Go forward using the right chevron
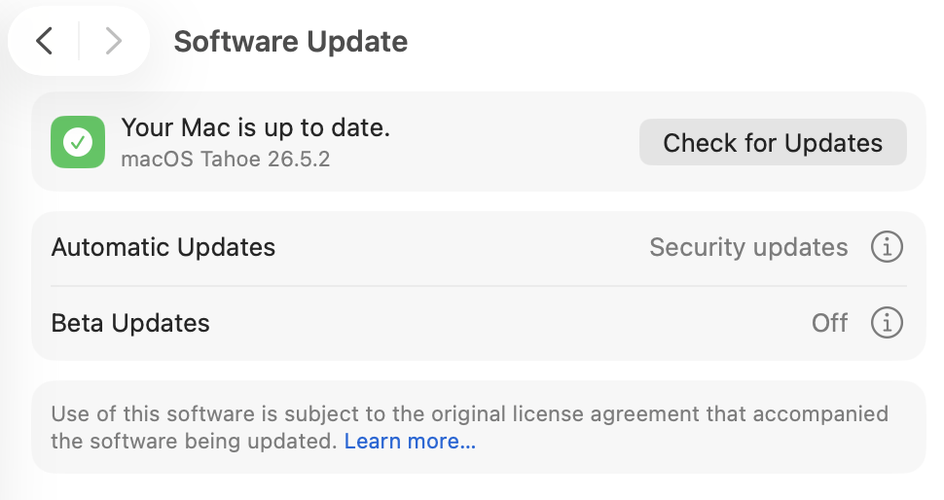This screenshot has width=944, height=500. point(113,42)
